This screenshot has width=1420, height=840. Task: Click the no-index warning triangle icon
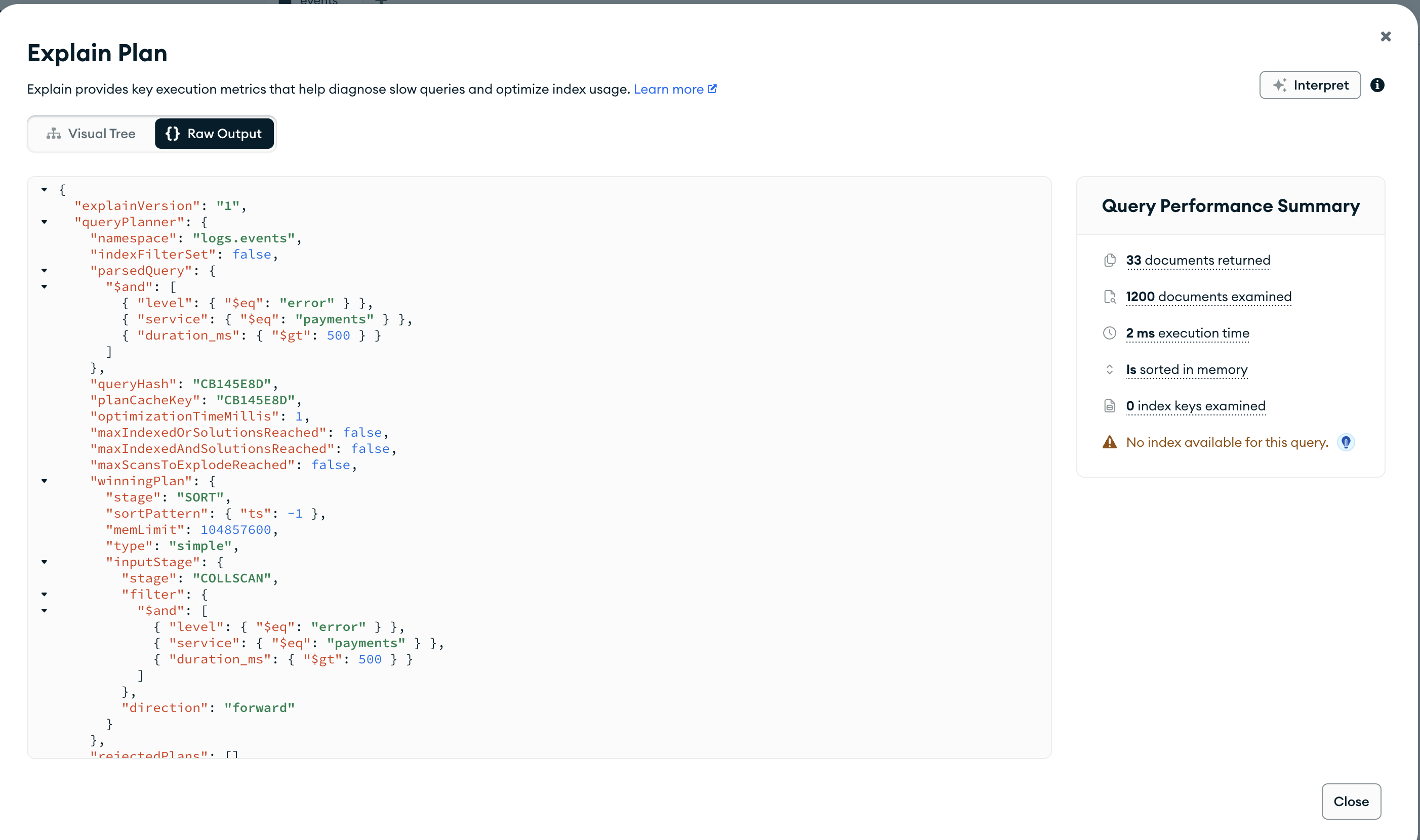(1109, 442)
